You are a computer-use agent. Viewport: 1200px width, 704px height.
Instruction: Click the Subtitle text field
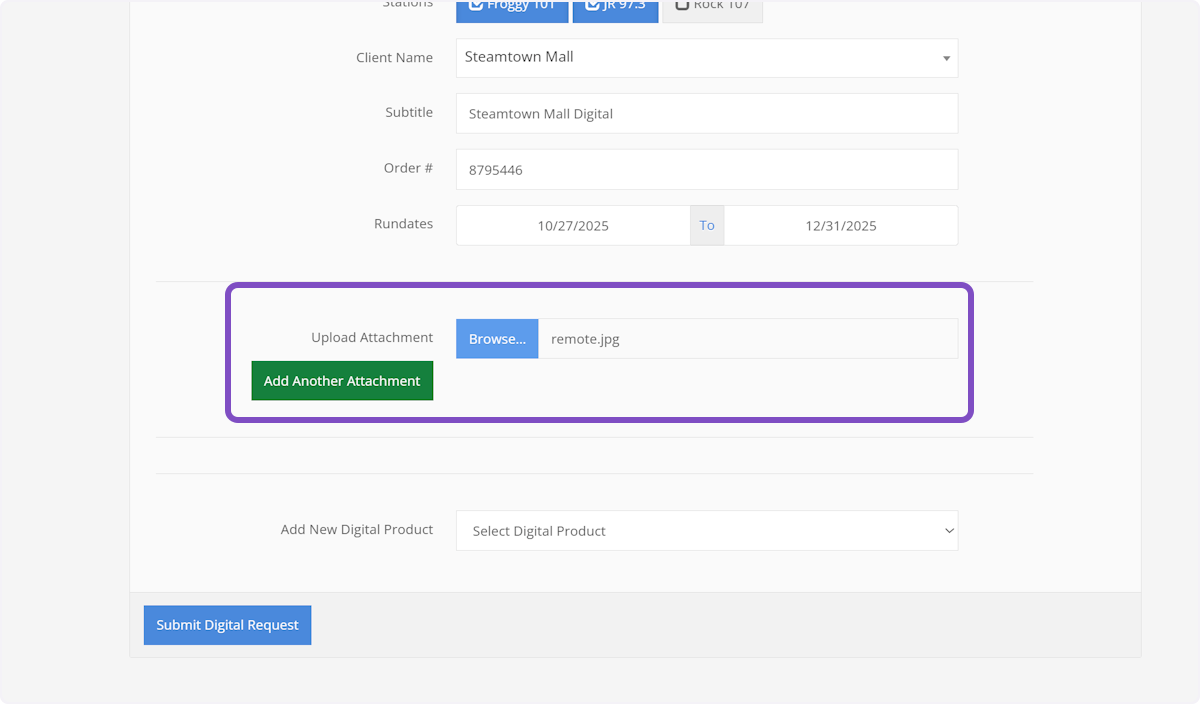click(x=706, y=114)
